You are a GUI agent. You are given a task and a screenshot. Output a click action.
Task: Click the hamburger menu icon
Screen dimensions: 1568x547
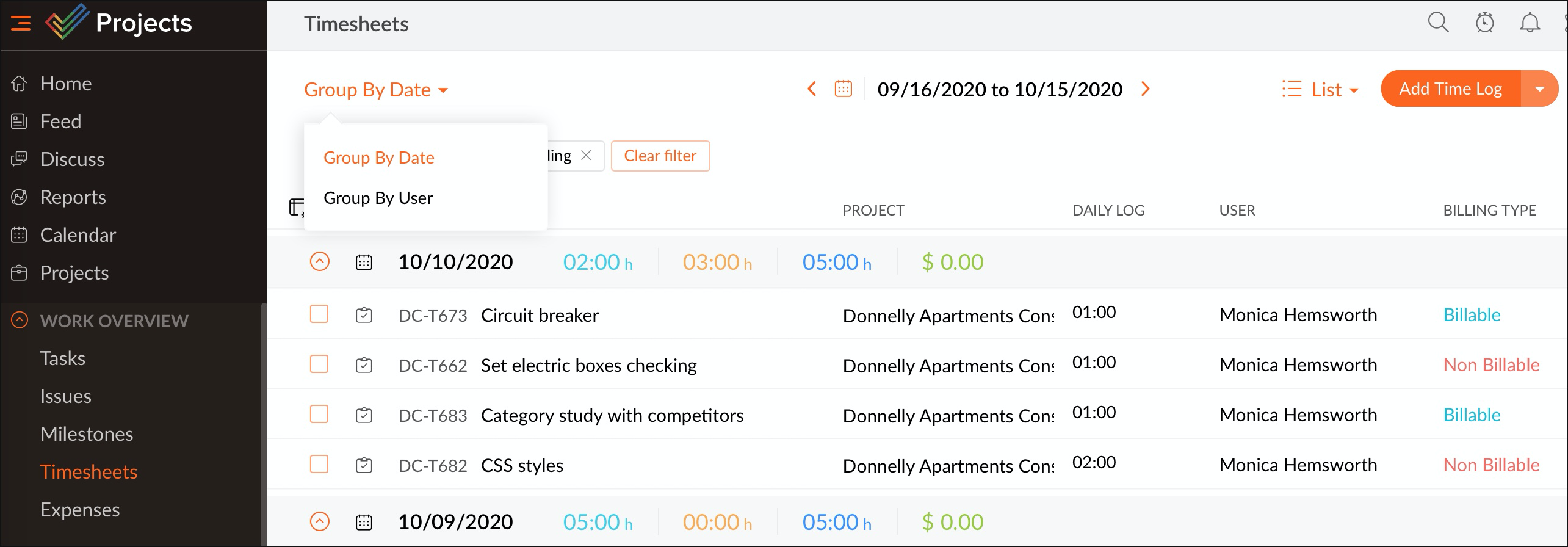pos(21,23)
